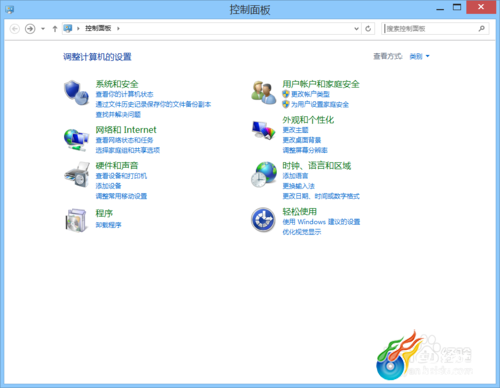Click 查看网络状态和任务 link

pyautogui.click(x=125, y=140)
